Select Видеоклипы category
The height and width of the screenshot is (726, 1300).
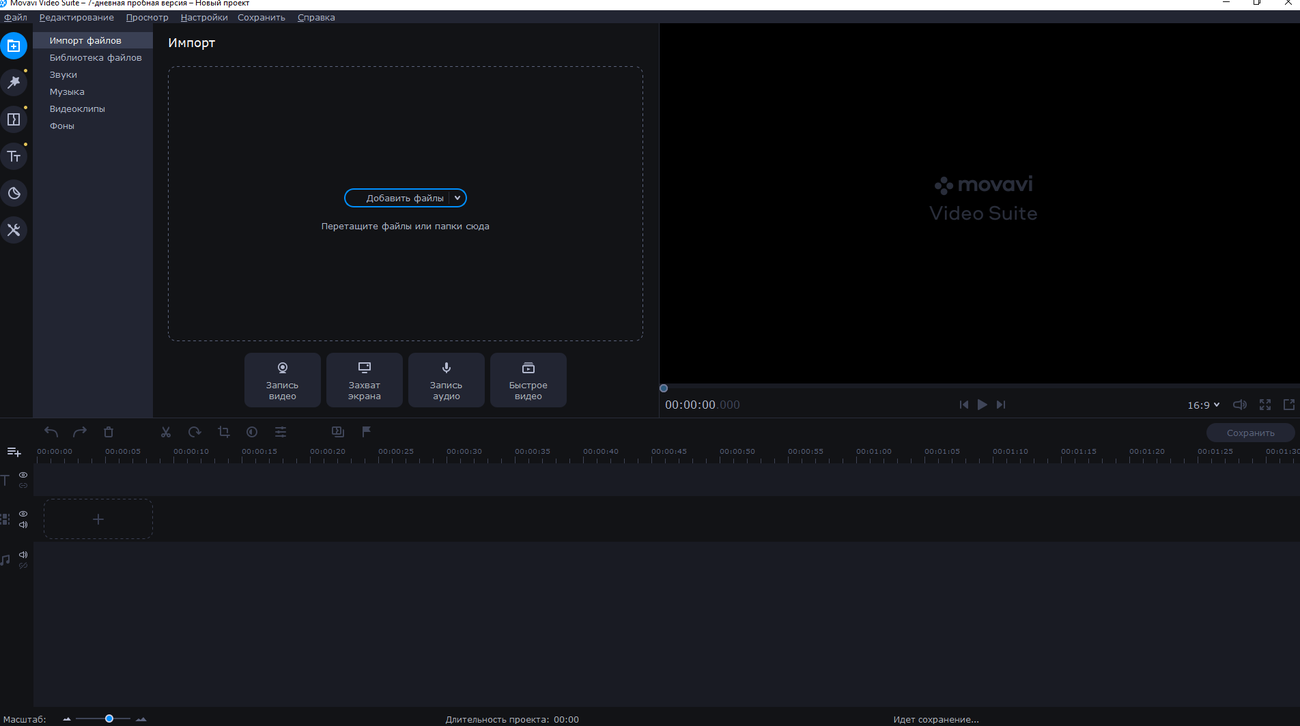(x=93, y=109)
